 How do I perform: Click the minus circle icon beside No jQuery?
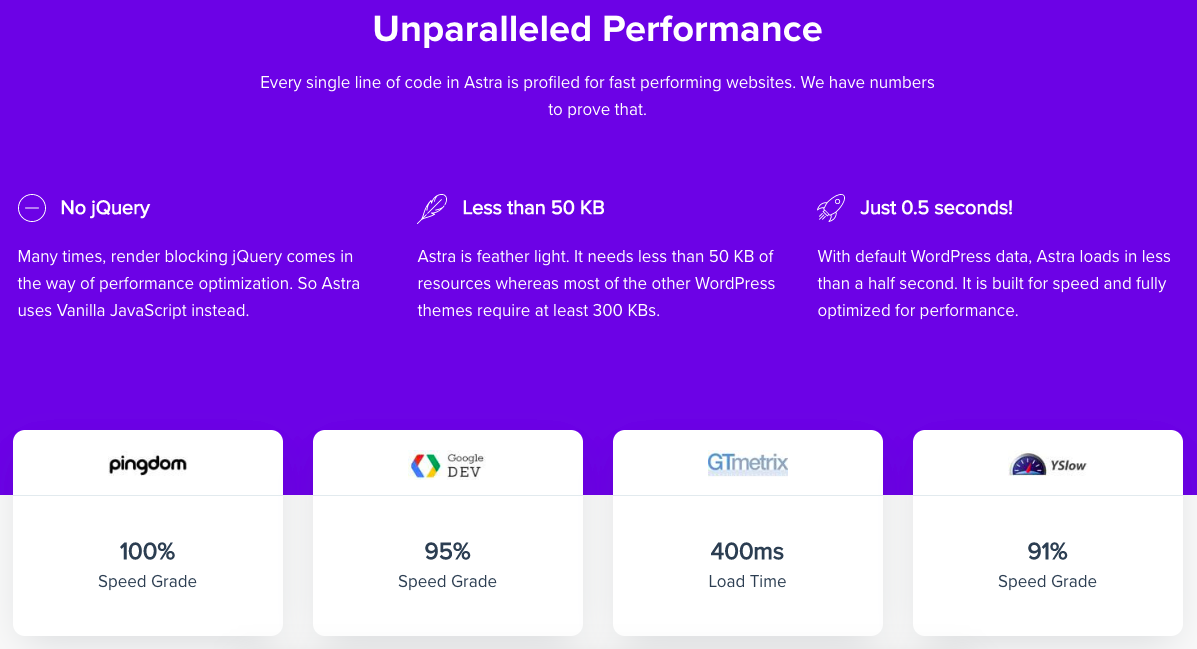pos(32,208)
